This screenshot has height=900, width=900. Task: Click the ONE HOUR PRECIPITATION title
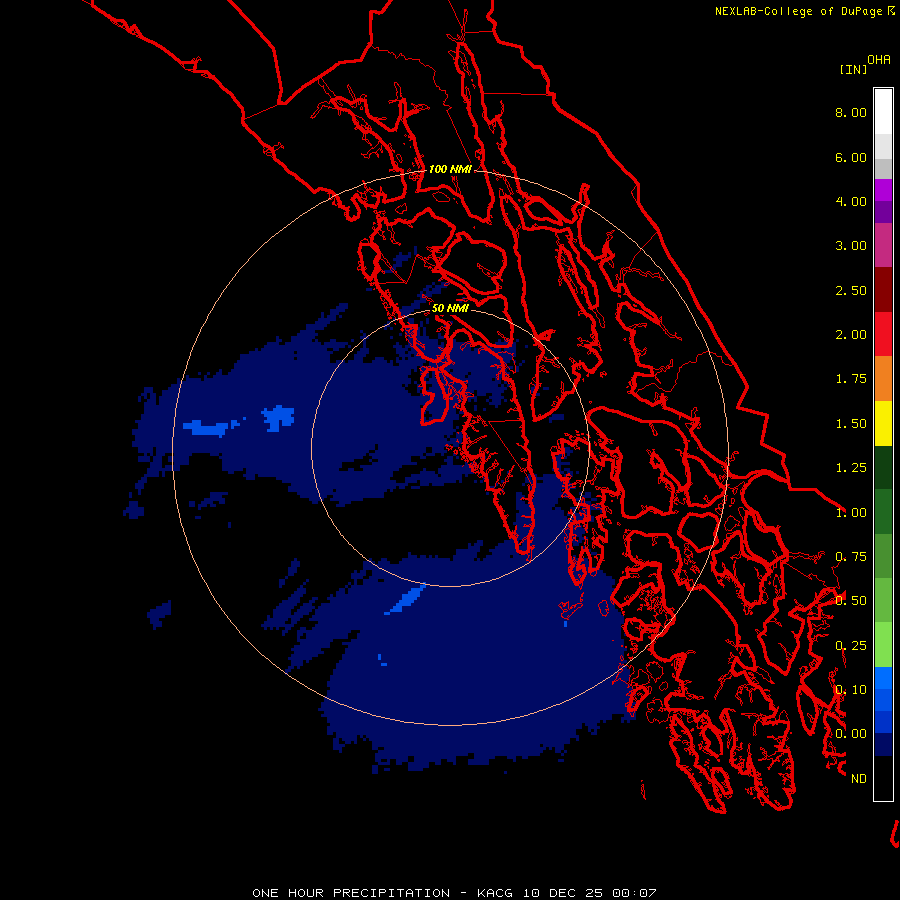tap(351, 893)
